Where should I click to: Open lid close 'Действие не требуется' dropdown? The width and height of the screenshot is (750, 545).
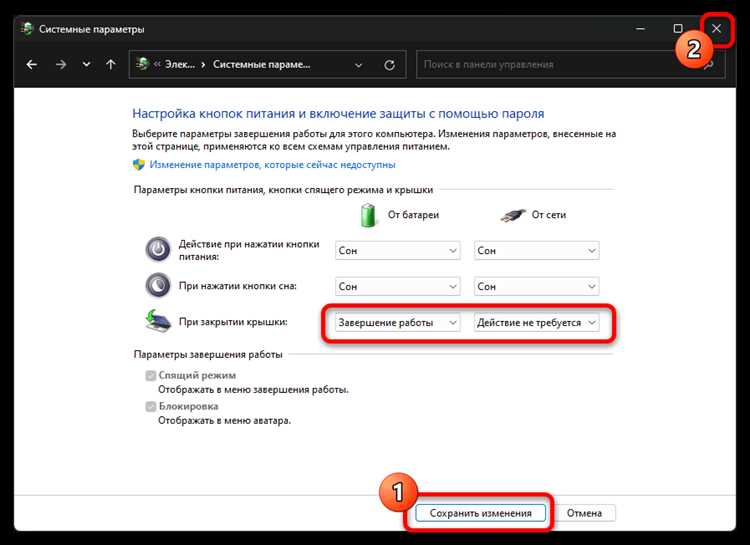point(536,323)
